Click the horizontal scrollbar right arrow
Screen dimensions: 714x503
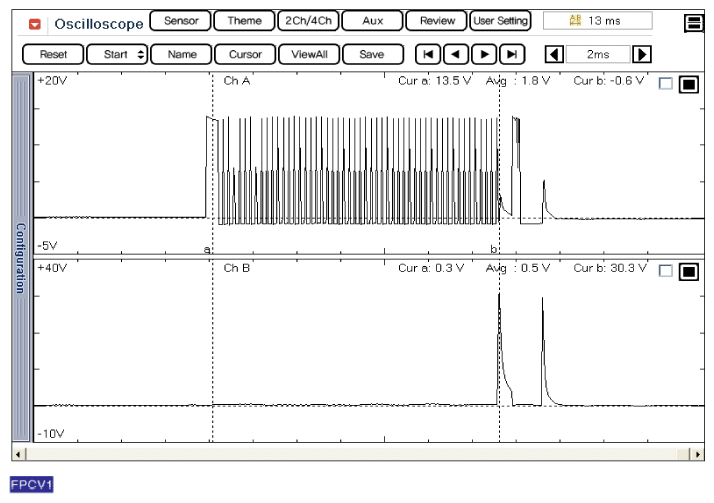(696, 453)
